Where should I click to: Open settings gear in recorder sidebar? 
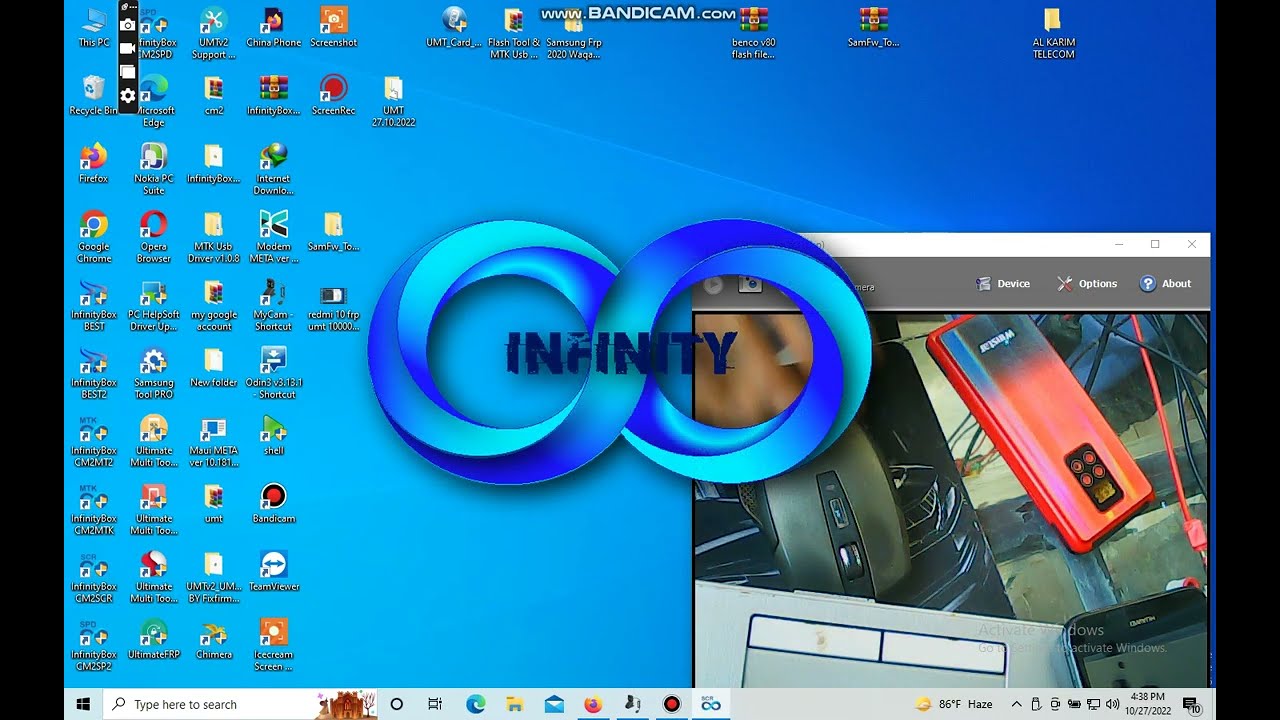click(127, 96)
